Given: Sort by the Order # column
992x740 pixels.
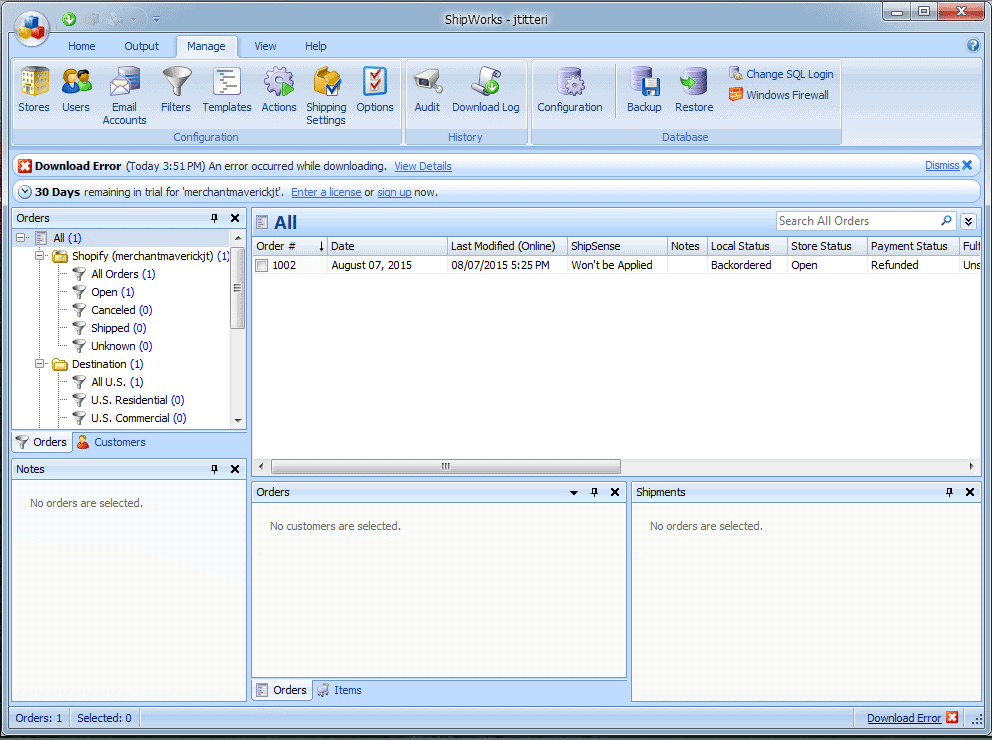Looking at the screenshot, I should (x=290, y=246).
